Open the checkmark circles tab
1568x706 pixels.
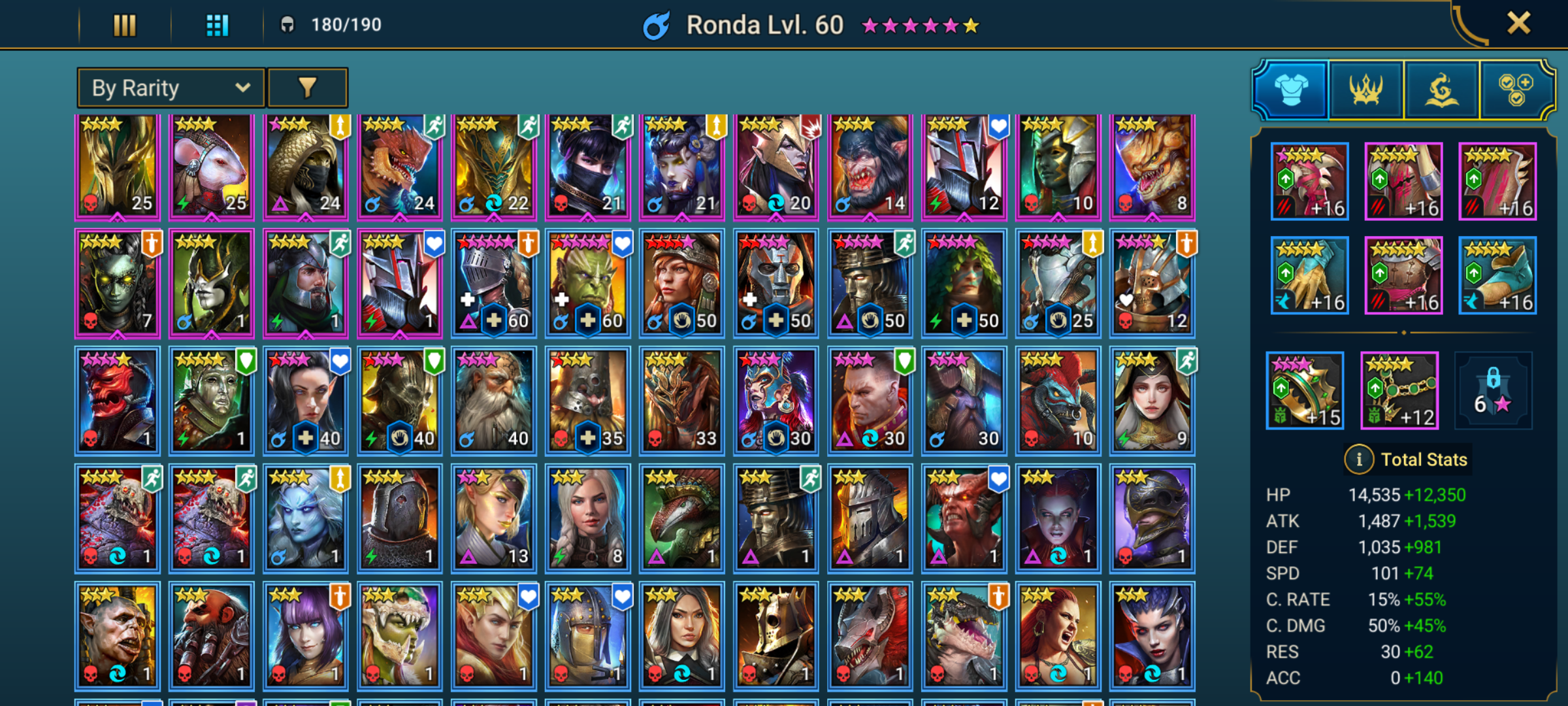(x=1516, y=90)
